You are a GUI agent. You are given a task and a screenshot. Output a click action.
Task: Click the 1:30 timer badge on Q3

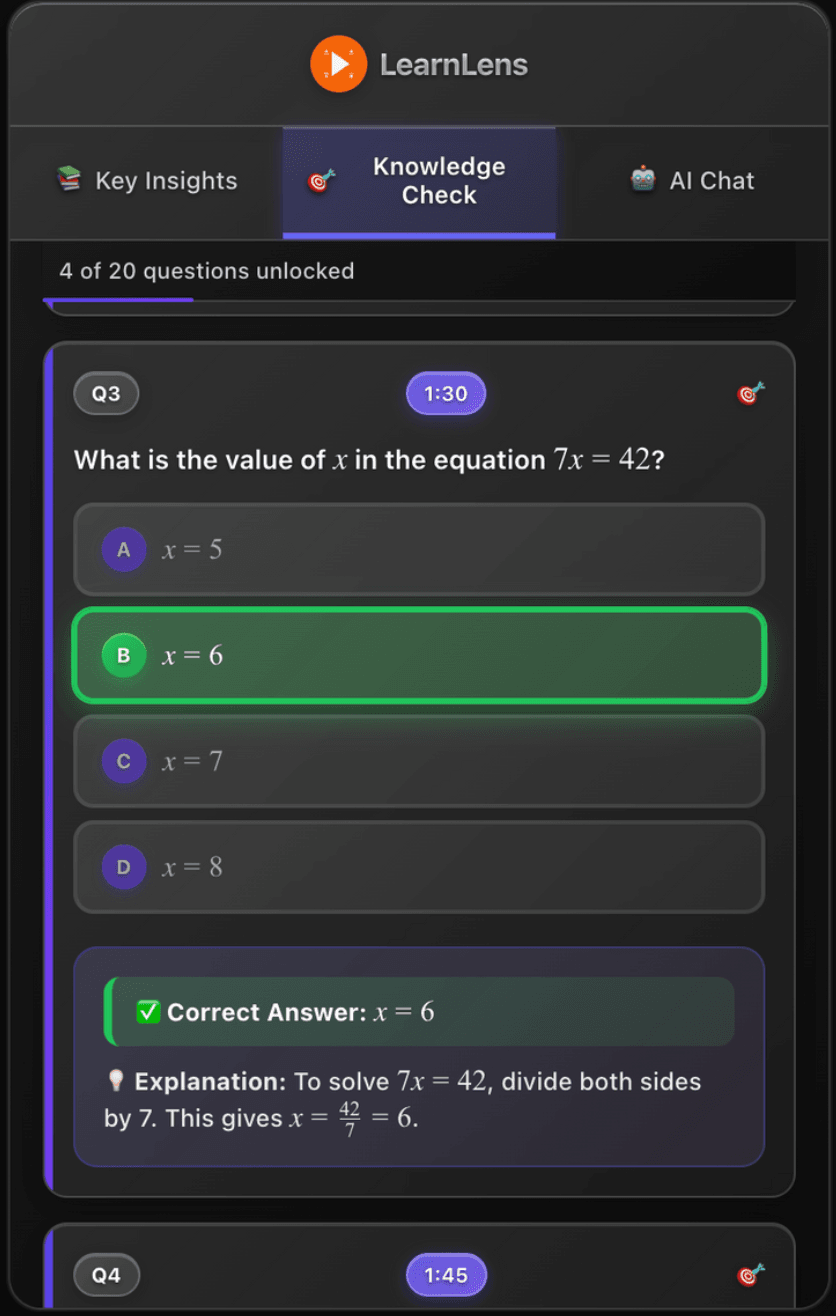[x=444, y=393]
